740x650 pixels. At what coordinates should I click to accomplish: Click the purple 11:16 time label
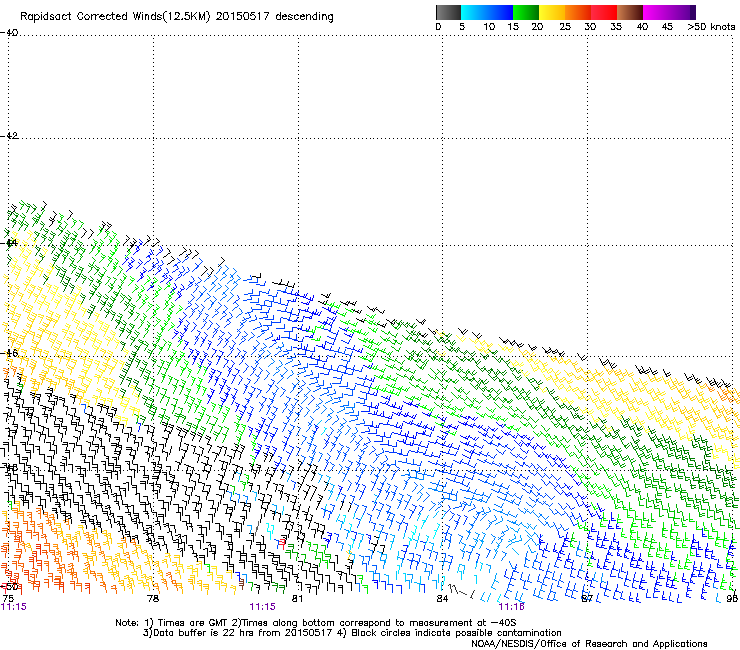tap(512, 607)
